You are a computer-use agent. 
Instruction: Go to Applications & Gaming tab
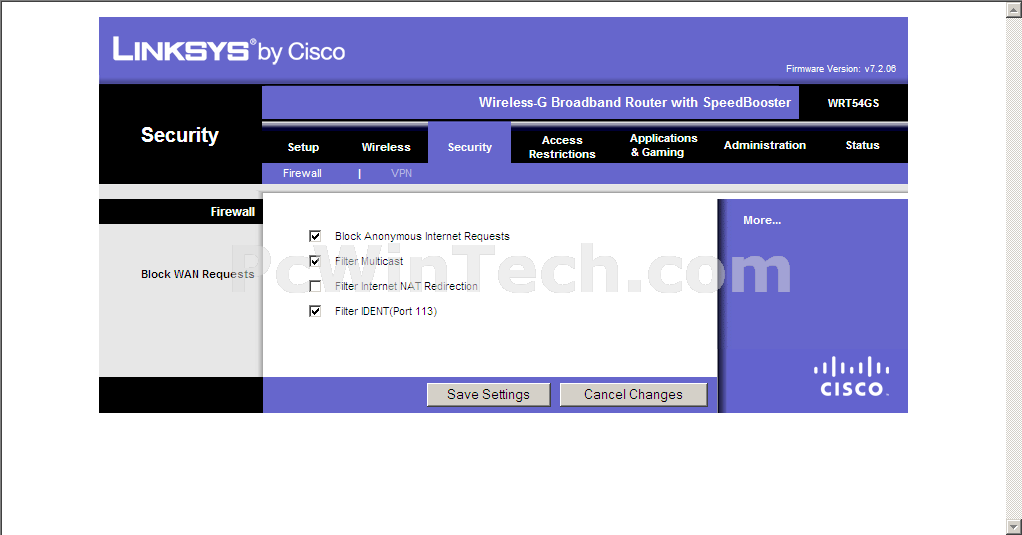click(x=663, y=145)
